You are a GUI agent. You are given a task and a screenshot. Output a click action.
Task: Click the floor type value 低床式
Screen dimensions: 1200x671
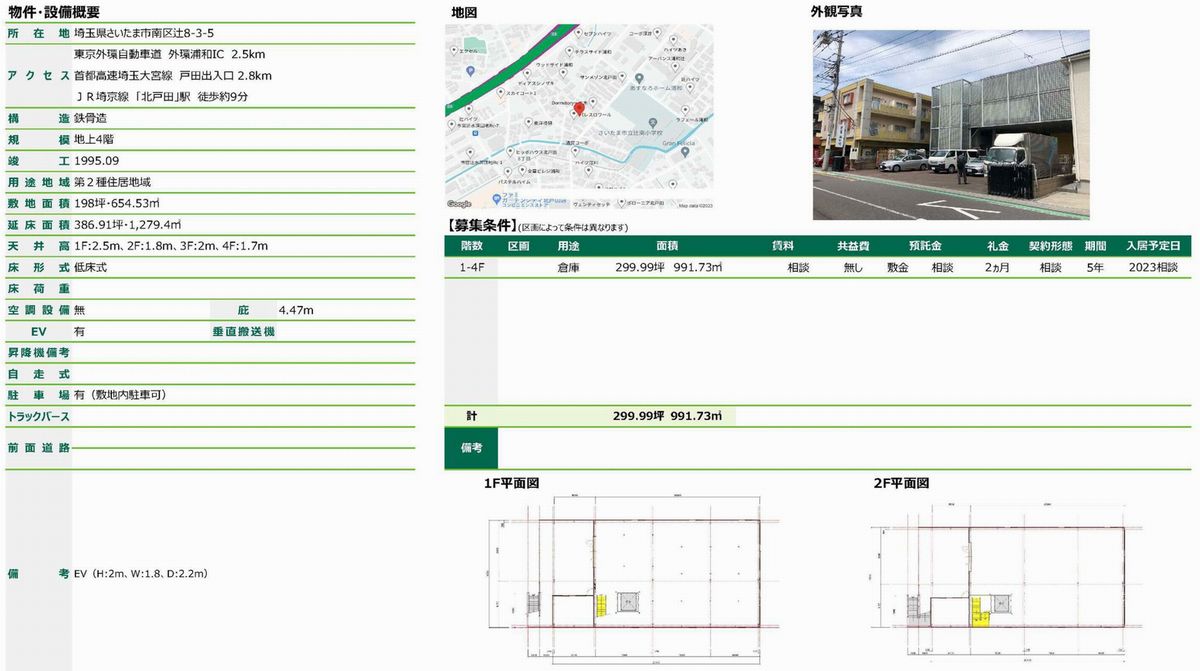tap(91, 268)
